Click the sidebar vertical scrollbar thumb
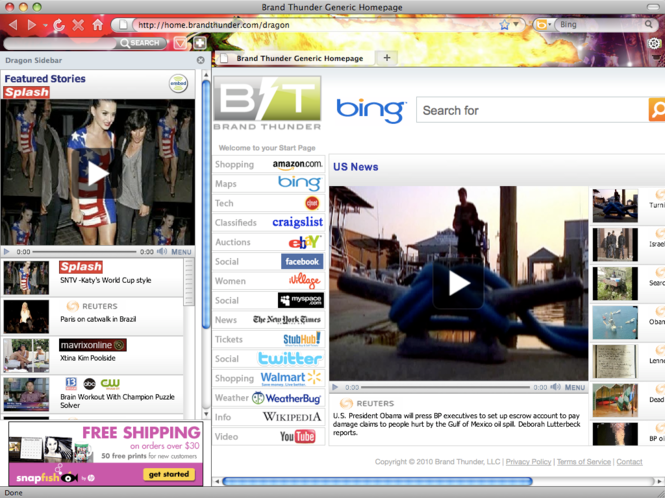The height and width of the screenshot is (498, 665). [x=206, y=204]
